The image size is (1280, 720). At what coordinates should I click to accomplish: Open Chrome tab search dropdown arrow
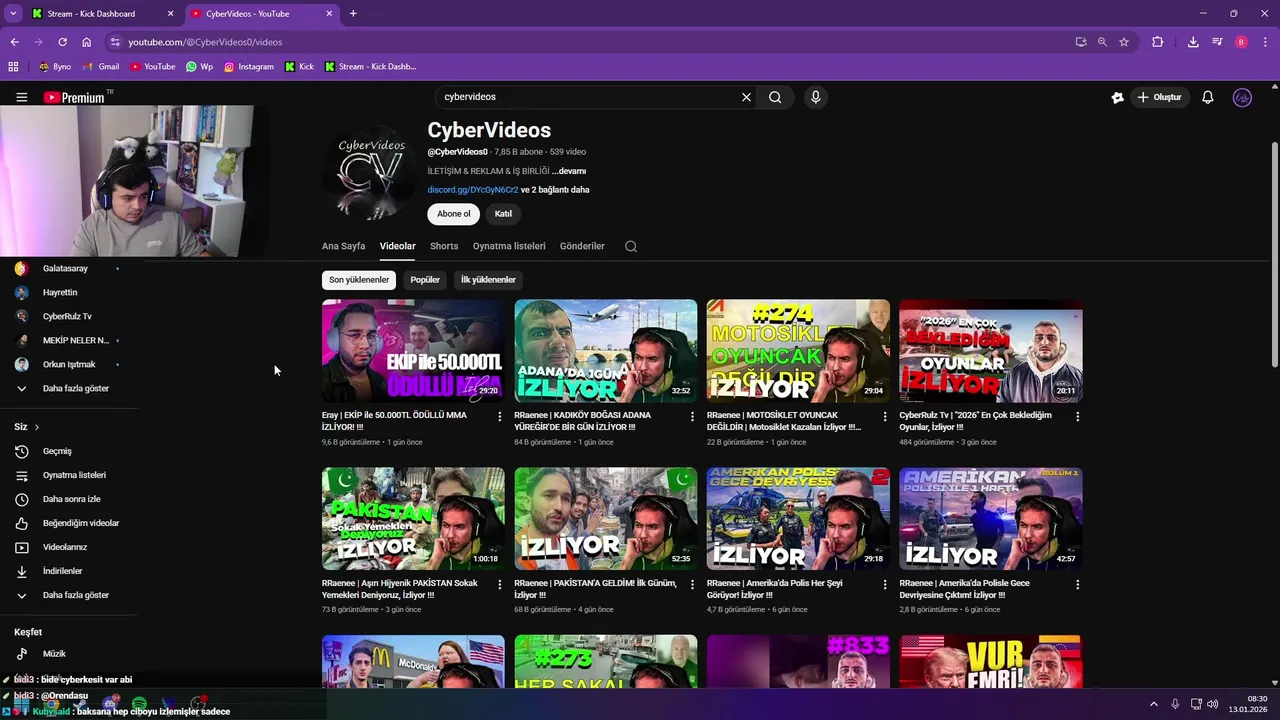pyautogui.click(x=13, y=14)
